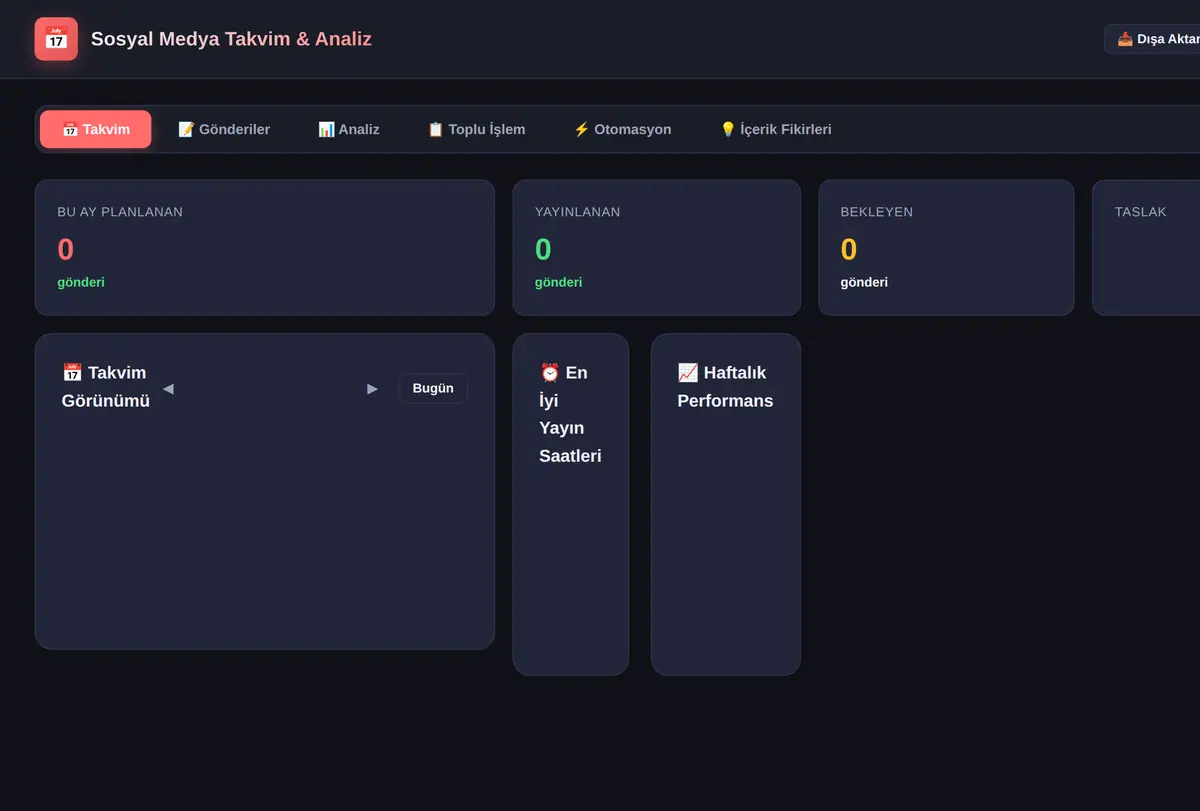Click the chart icon beside Haftalık Performans
Image resolution: width=1200 pixels, height=811 pixels.
pyautogui.click(x=688, y=373)
